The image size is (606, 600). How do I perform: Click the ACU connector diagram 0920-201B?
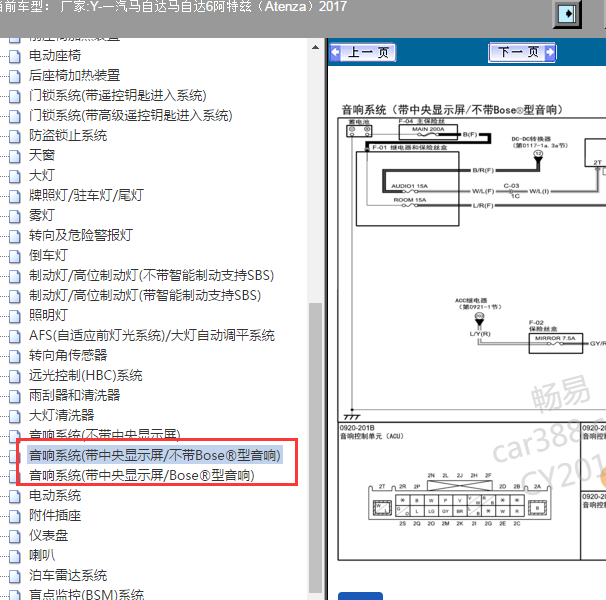click(460, 499)
